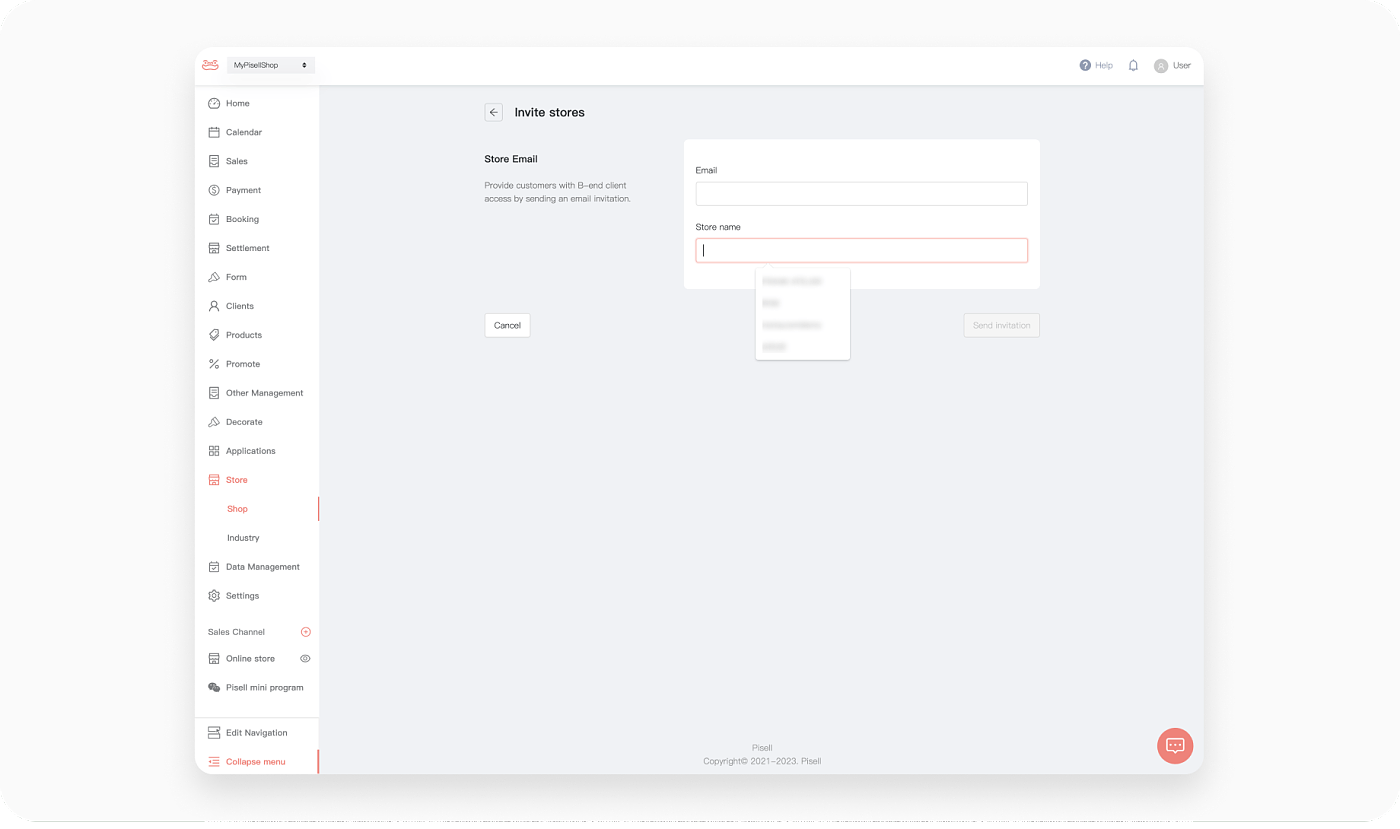Viewport: 1400px width, 829px height.
Task: Click the Collapse menu icon
Action: 214,762
